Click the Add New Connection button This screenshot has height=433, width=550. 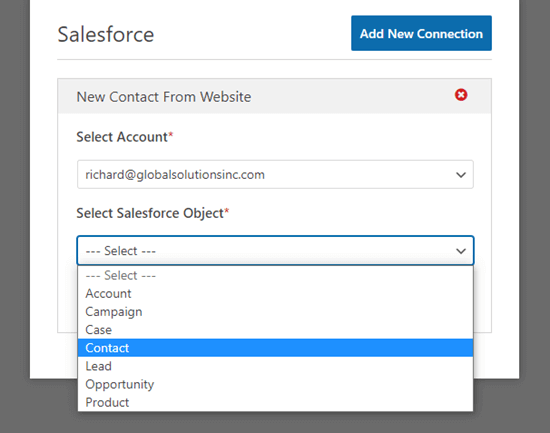coord(421,33)
